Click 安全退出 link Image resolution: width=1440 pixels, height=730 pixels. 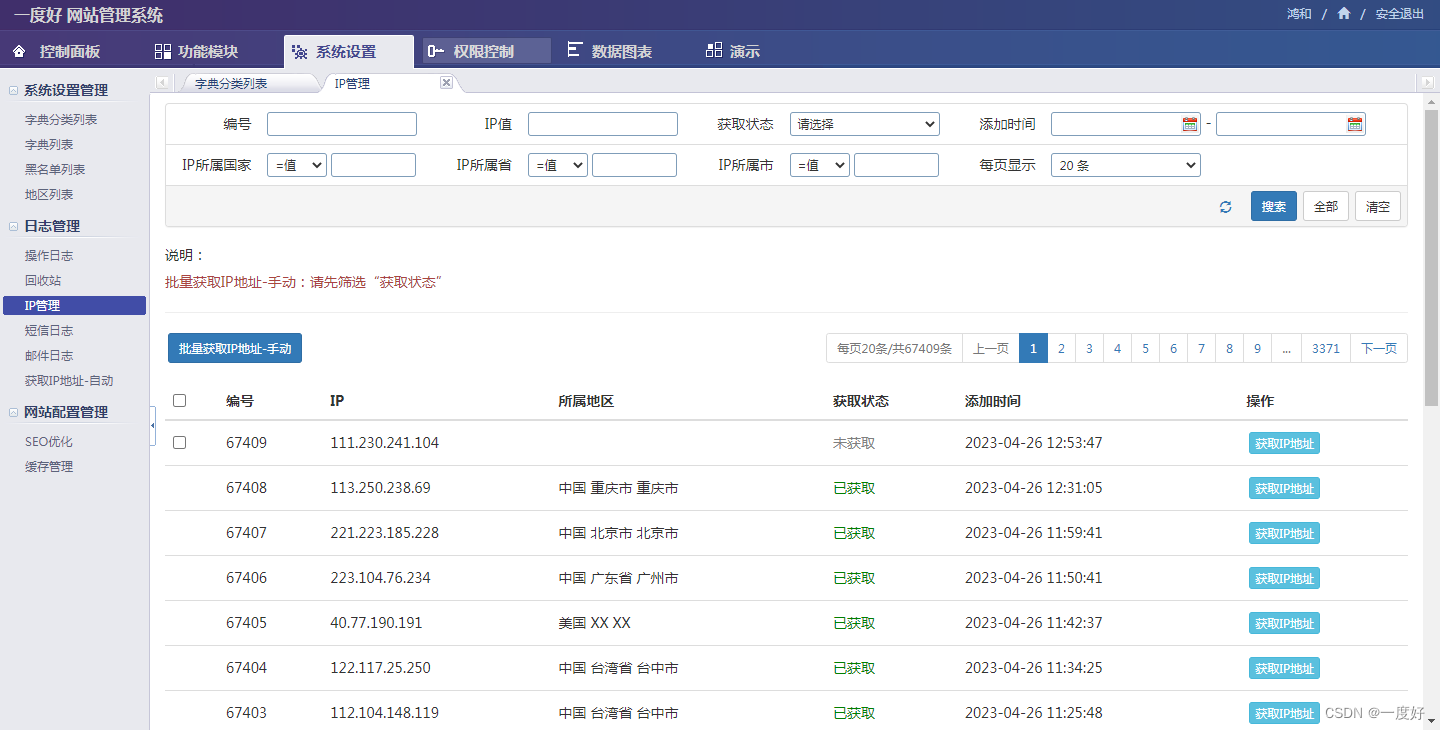pos(1400,14)
